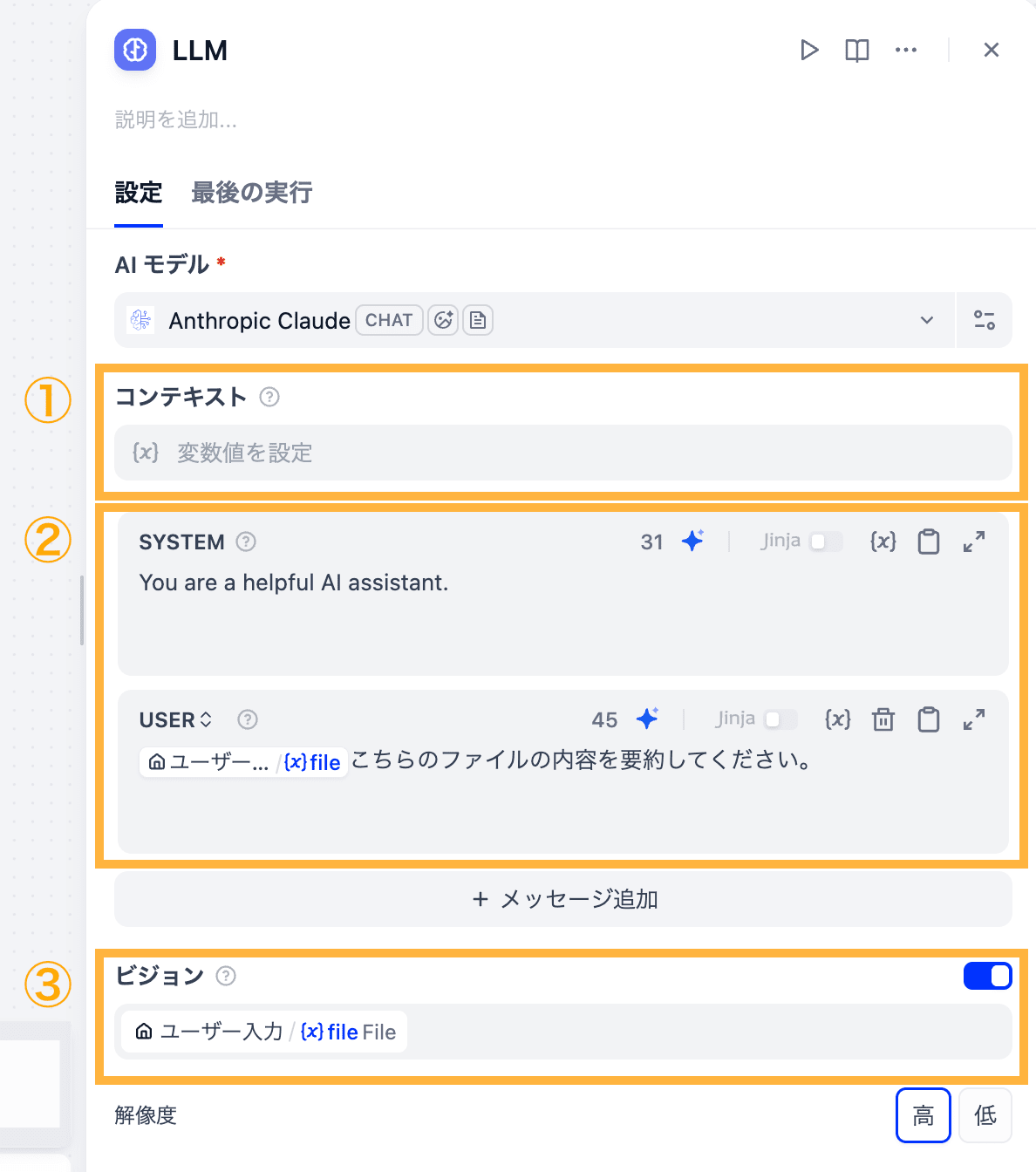The height and width of the screenshot is (1172, 1036).
Task: Open the help documentation book icon
Action: point(857,50)
